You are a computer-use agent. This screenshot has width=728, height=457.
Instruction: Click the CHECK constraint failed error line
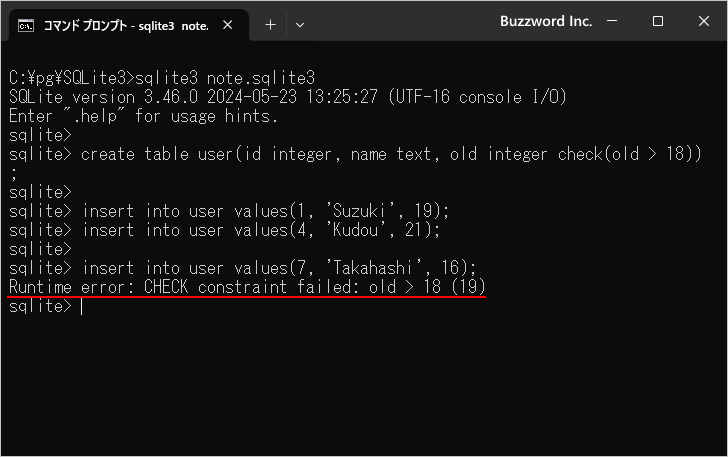(x=247, y=288)
